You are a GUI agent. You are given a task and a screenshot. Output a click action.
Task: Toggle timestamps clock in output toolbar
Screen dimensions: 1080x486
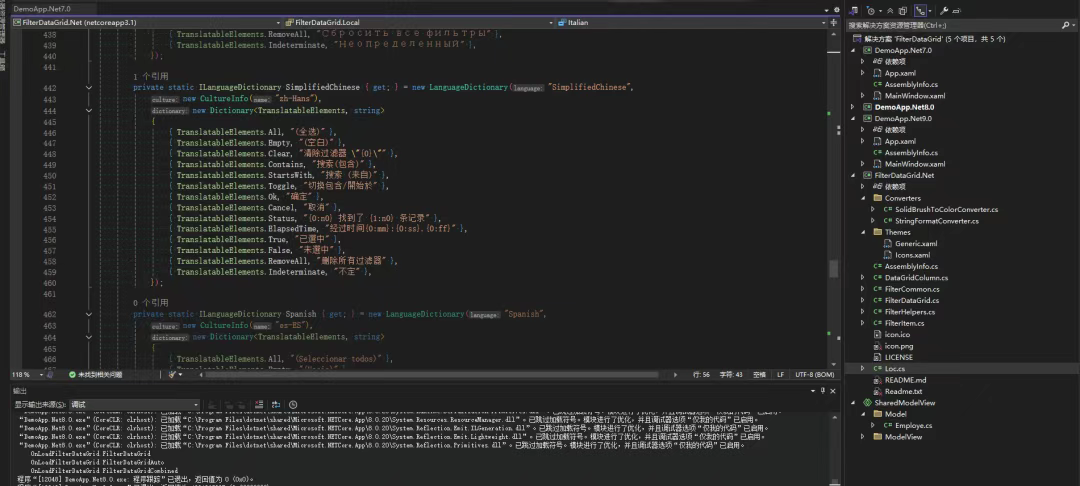click(x=293, y=405)
